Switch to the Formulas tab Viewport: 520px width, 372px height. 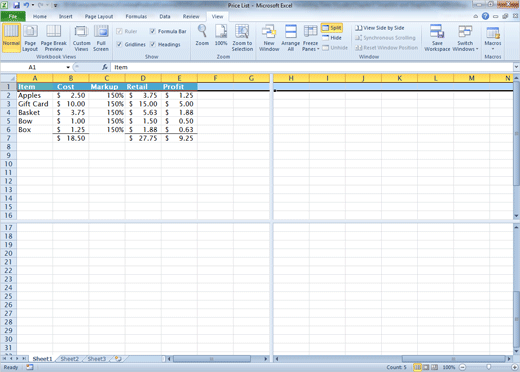click(x=136, y=16)
